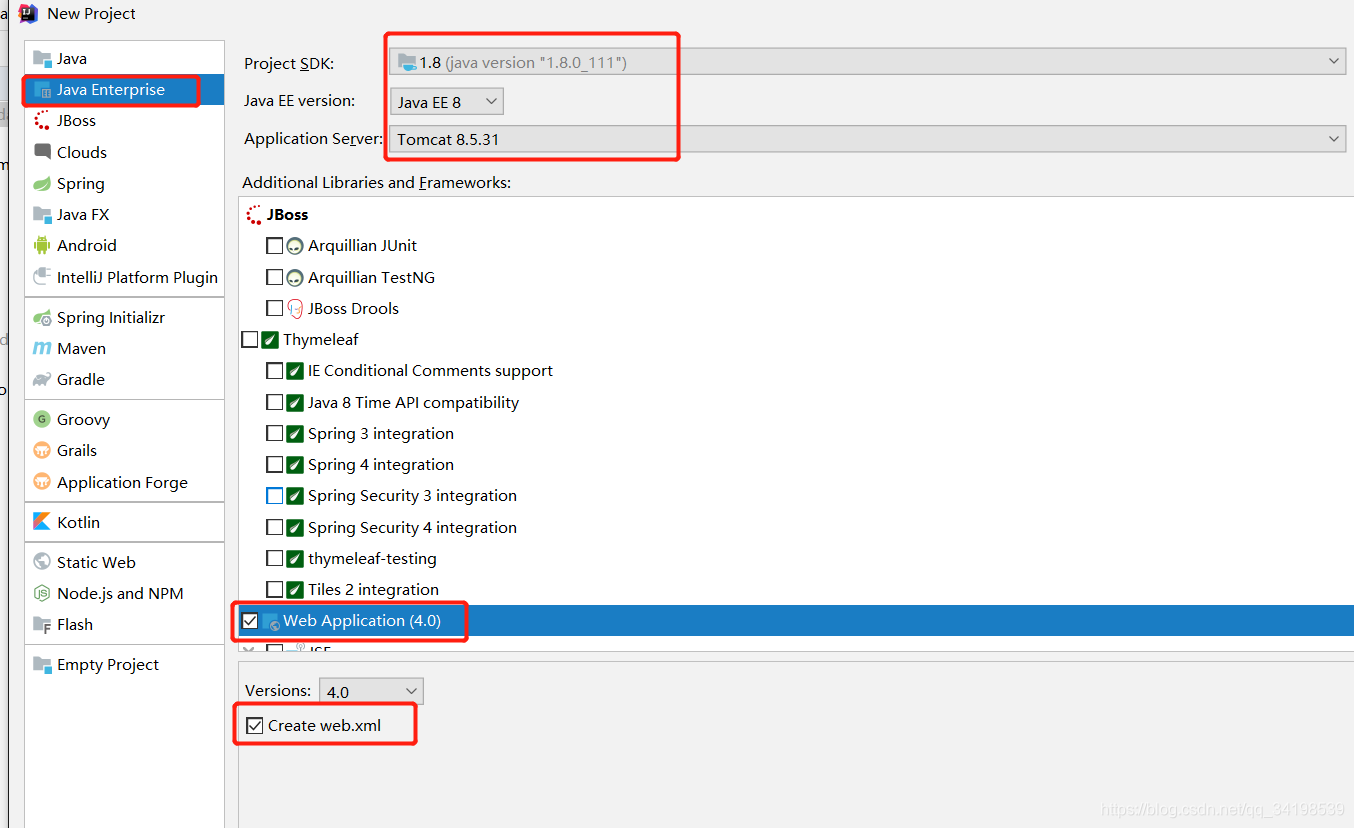Click the Web Application (4.0) row
This screenshot has width=1354, height=828.
tap(796, 621)
